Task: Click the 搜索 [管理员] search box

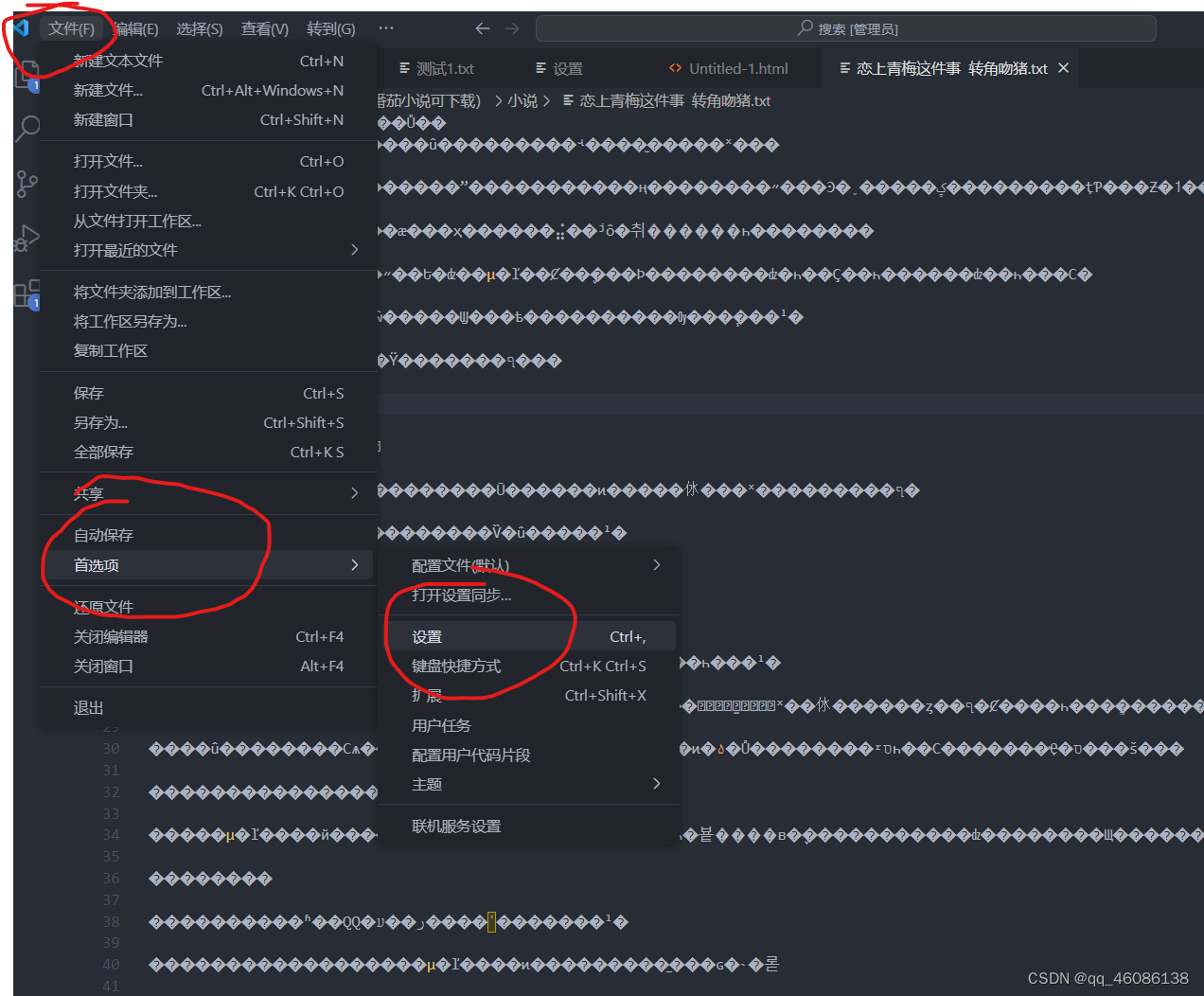Action: 845,28
